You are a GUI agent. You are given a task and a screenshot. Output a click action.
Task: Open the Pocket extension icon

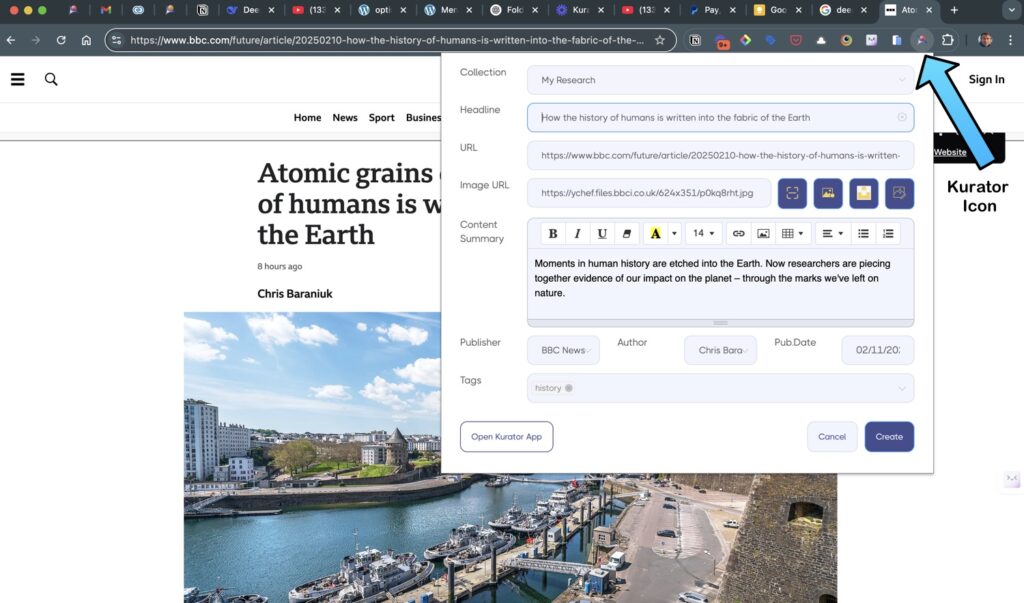[796, 40]
